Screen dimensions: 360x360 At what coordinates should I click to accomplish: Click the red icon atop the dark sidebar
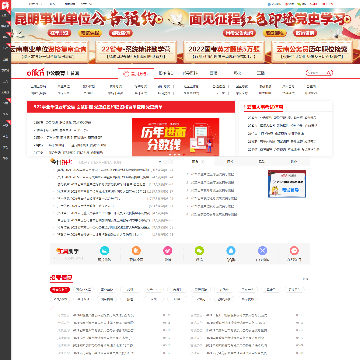pyautogui.click(x=5, y=5)
